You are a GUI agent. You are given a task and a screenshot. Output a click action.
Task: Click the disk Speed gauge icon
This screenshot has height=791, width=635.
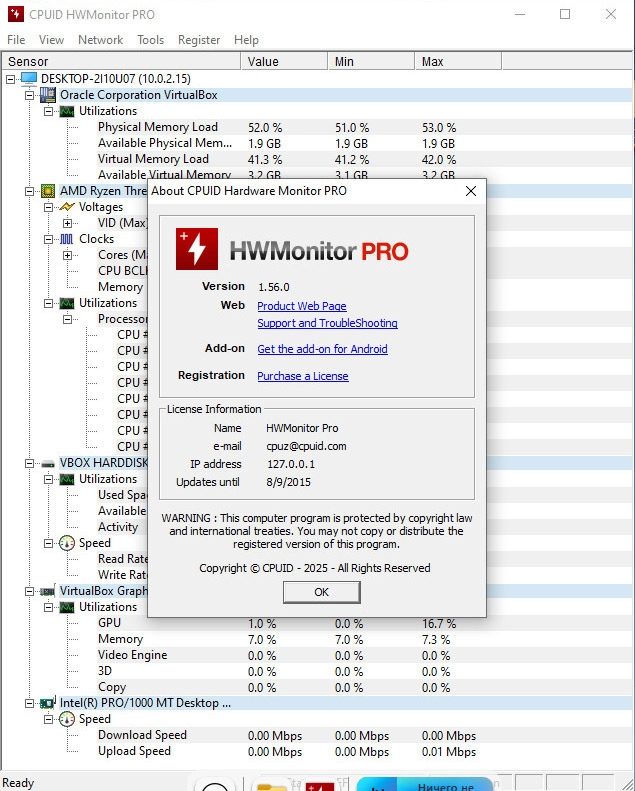tap(67, 543)
